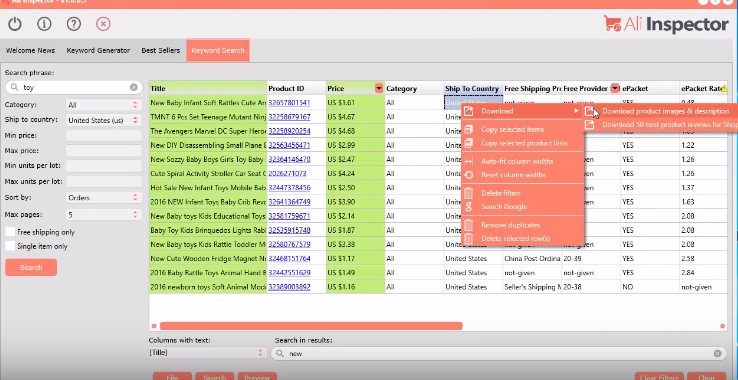The image size is (738, 380).
Task: Click the Search button
Action: [x=31, y=267]
